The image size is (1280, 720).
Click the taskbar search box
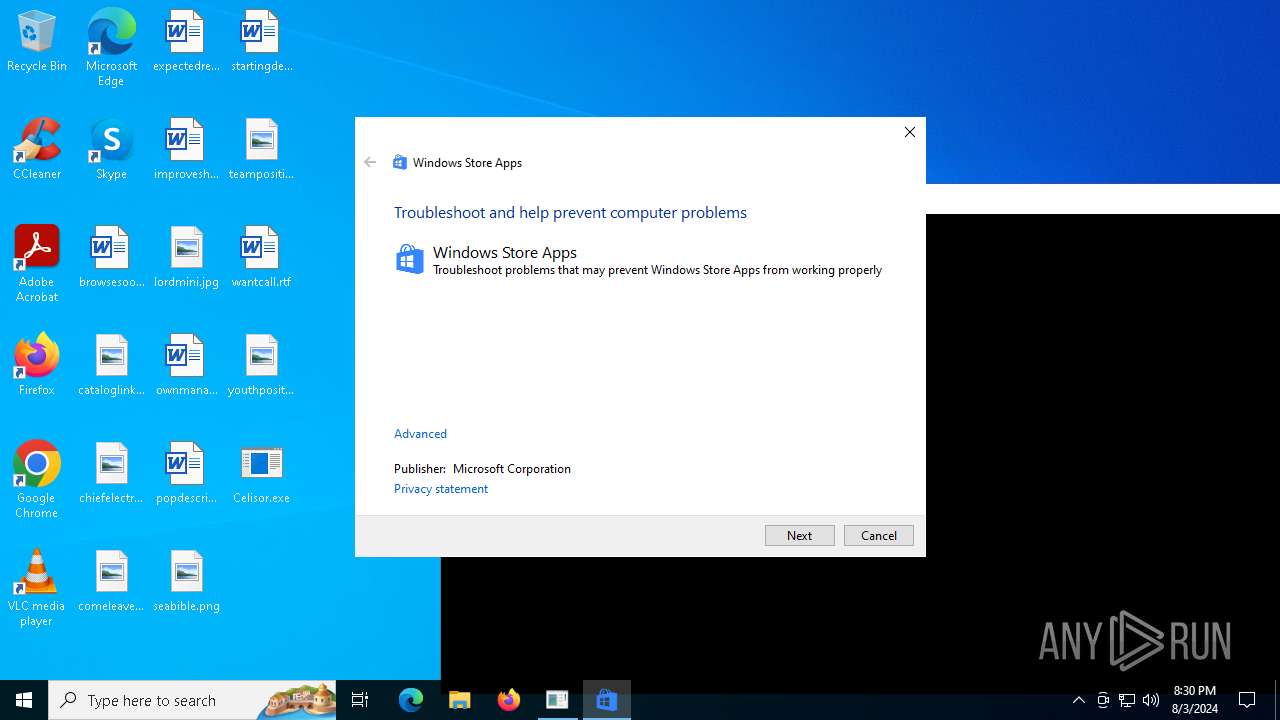point(192,700)
